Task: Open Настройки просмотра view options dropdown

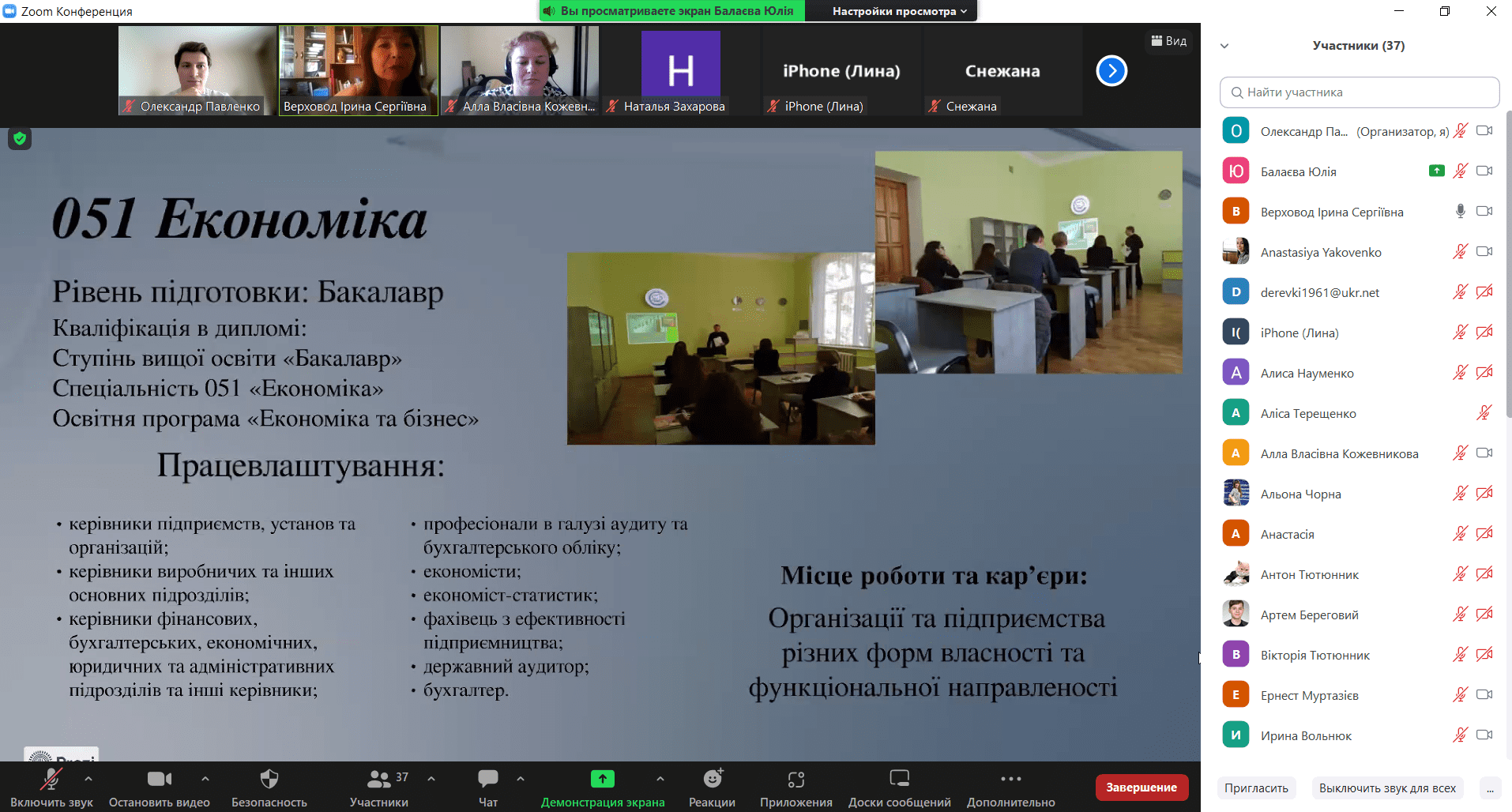Action: click(x=899, y=11)
